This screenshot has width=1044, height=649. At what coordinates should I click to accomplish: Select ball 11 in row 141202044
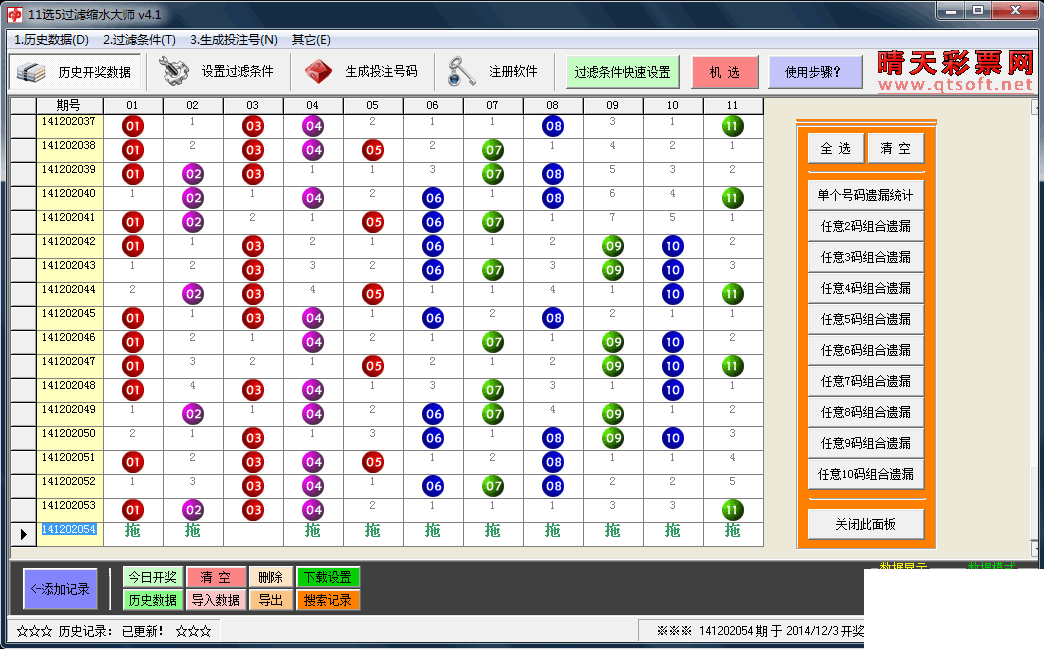(732, 294)
